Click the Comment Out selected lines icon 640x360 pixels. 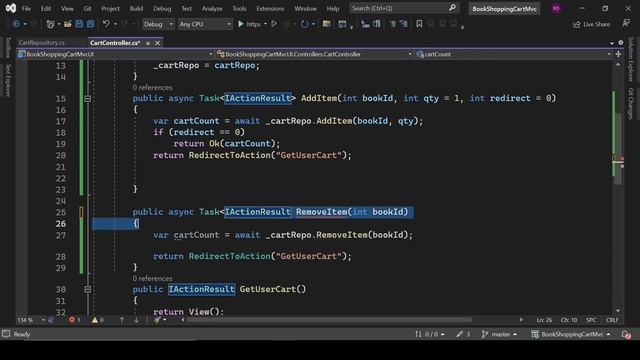[x=392, y=24]
